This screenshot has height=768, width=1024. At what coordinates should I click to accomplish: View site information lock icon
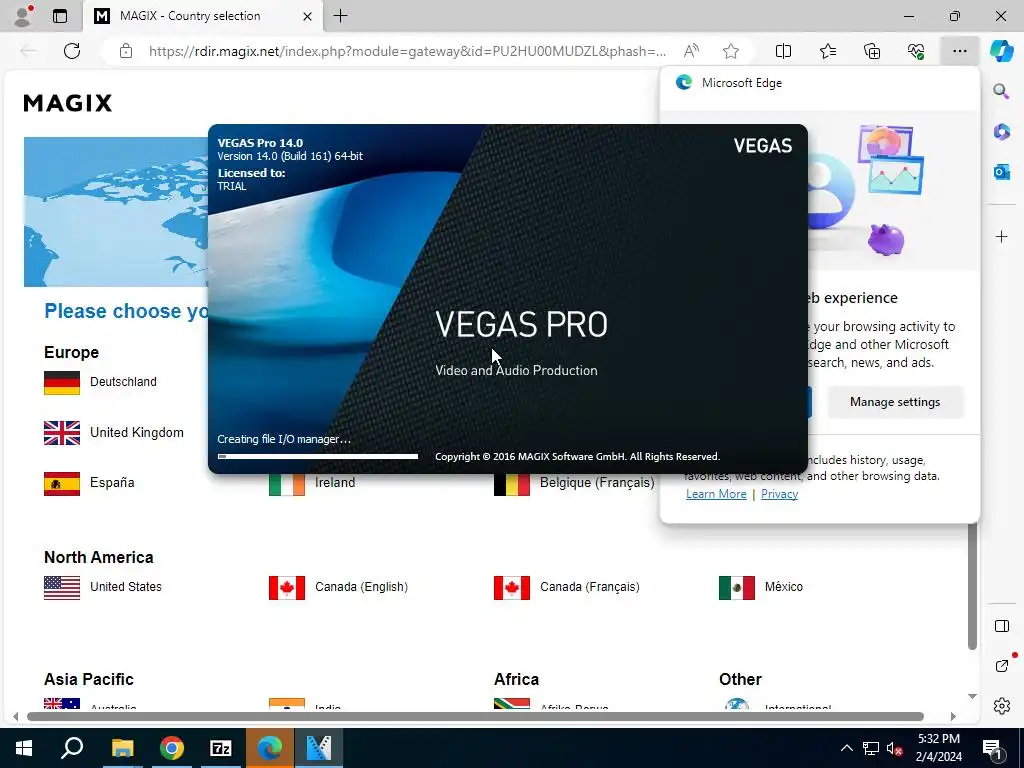pos(126,51)
